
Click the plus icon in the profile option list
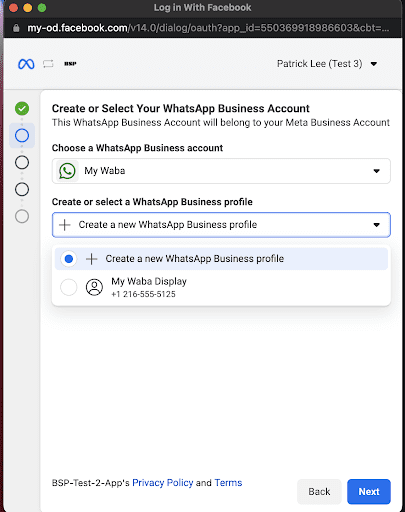tap(91, 259)
